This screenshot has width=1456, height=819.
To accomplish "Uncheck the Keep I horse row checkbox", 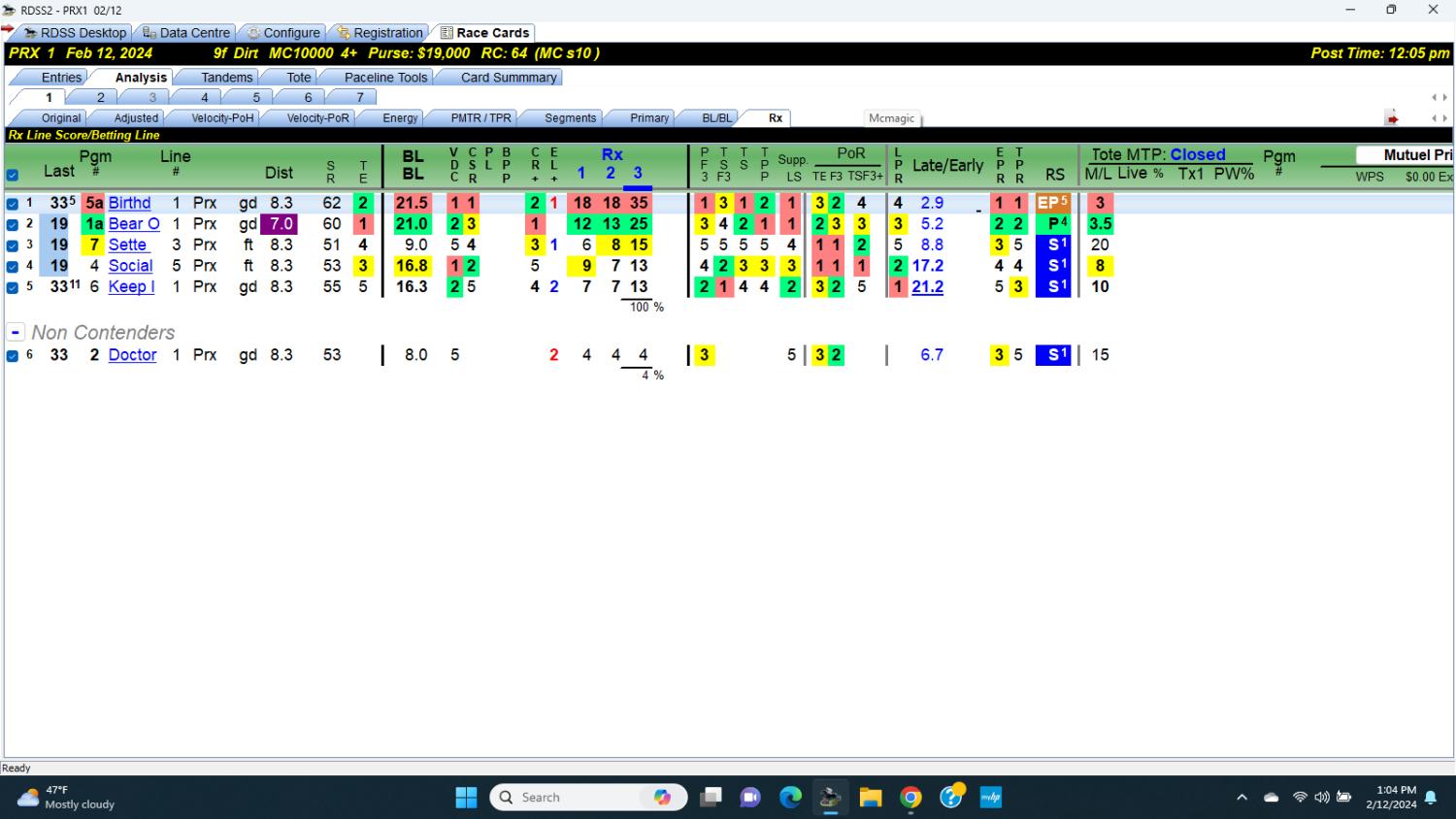I will [x=13, y=287].
